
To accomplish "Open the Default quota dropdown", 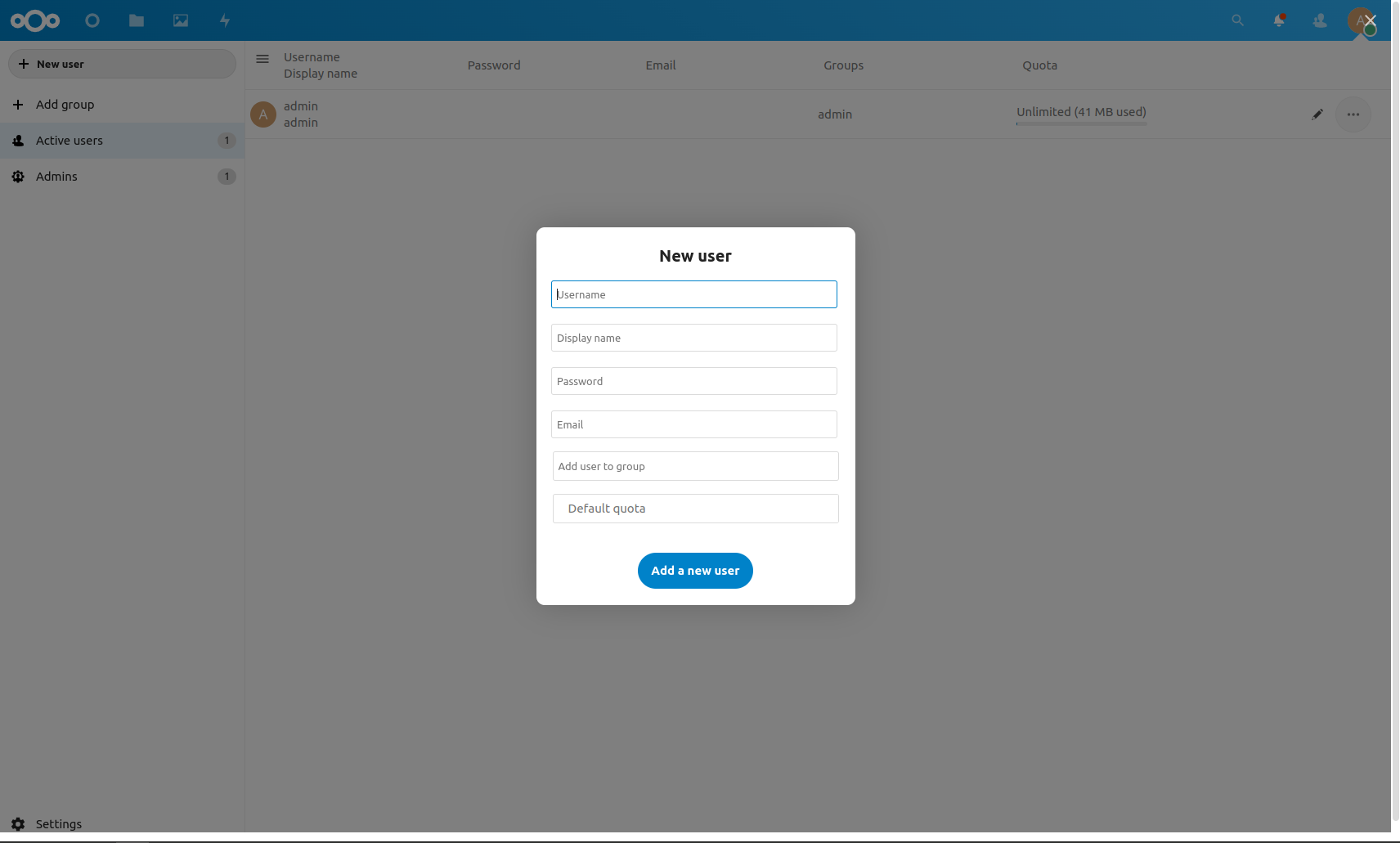I will 694,508.
